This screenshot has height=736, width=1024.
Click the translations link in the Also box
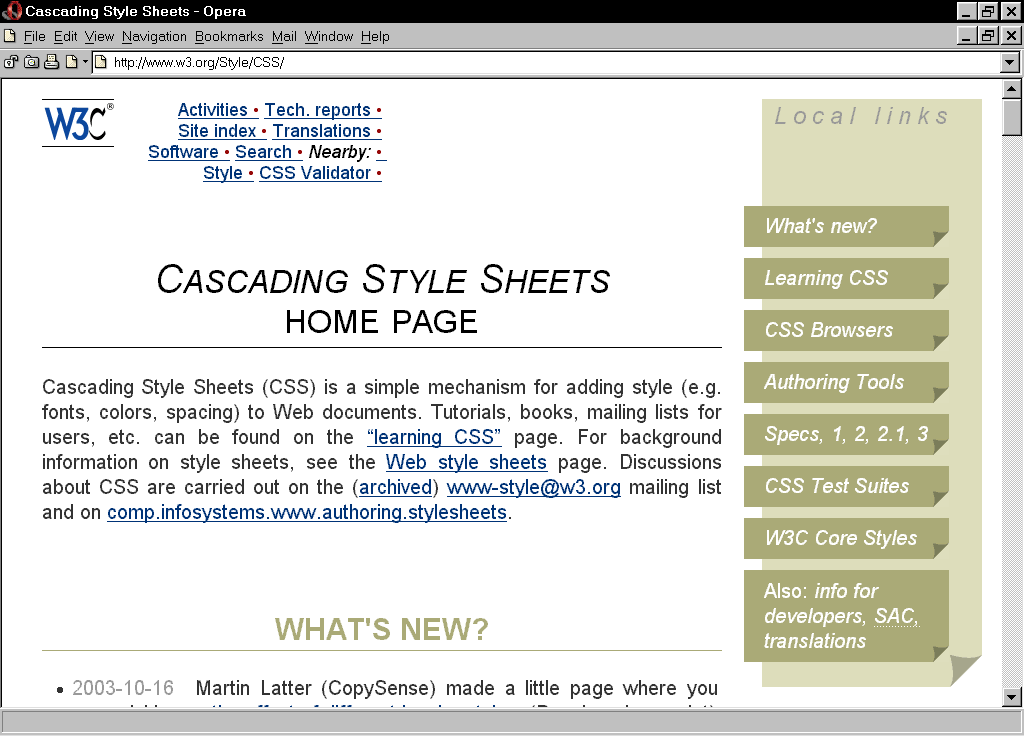coord(815,641)
